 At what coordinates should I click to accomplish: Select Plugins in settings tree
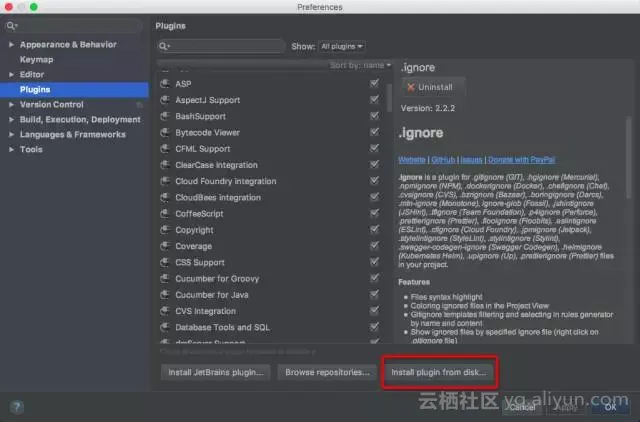(x=74, y=89)
